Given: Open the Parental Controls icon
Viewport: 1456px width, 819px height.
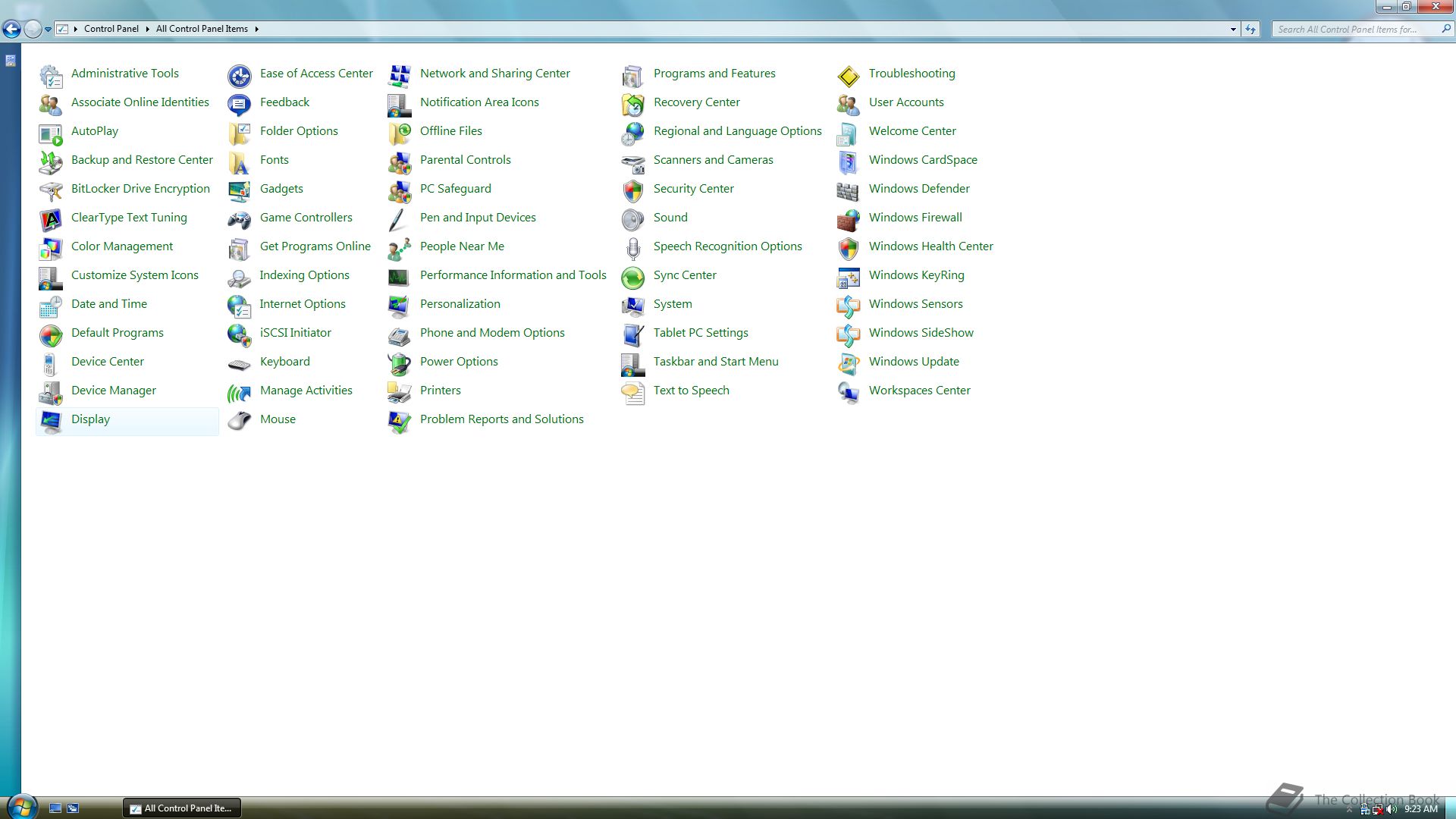Looking at the screenshot, I should click(400, 162).
